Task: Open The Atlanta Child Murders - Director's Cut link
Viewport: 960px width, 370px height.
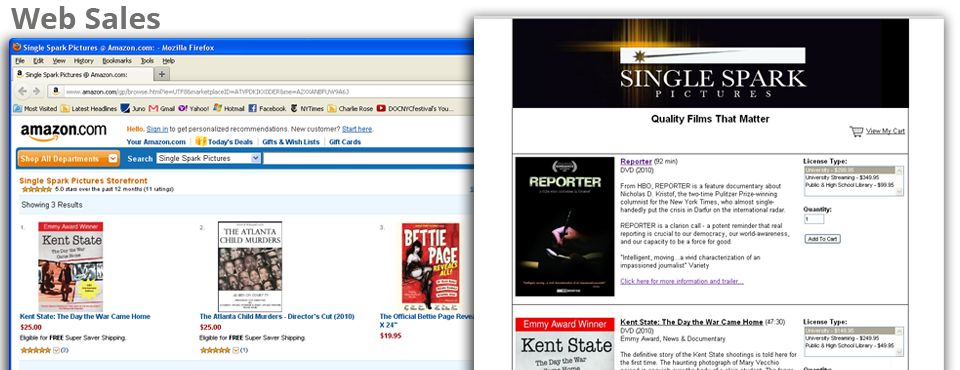Action: (277, 317)
